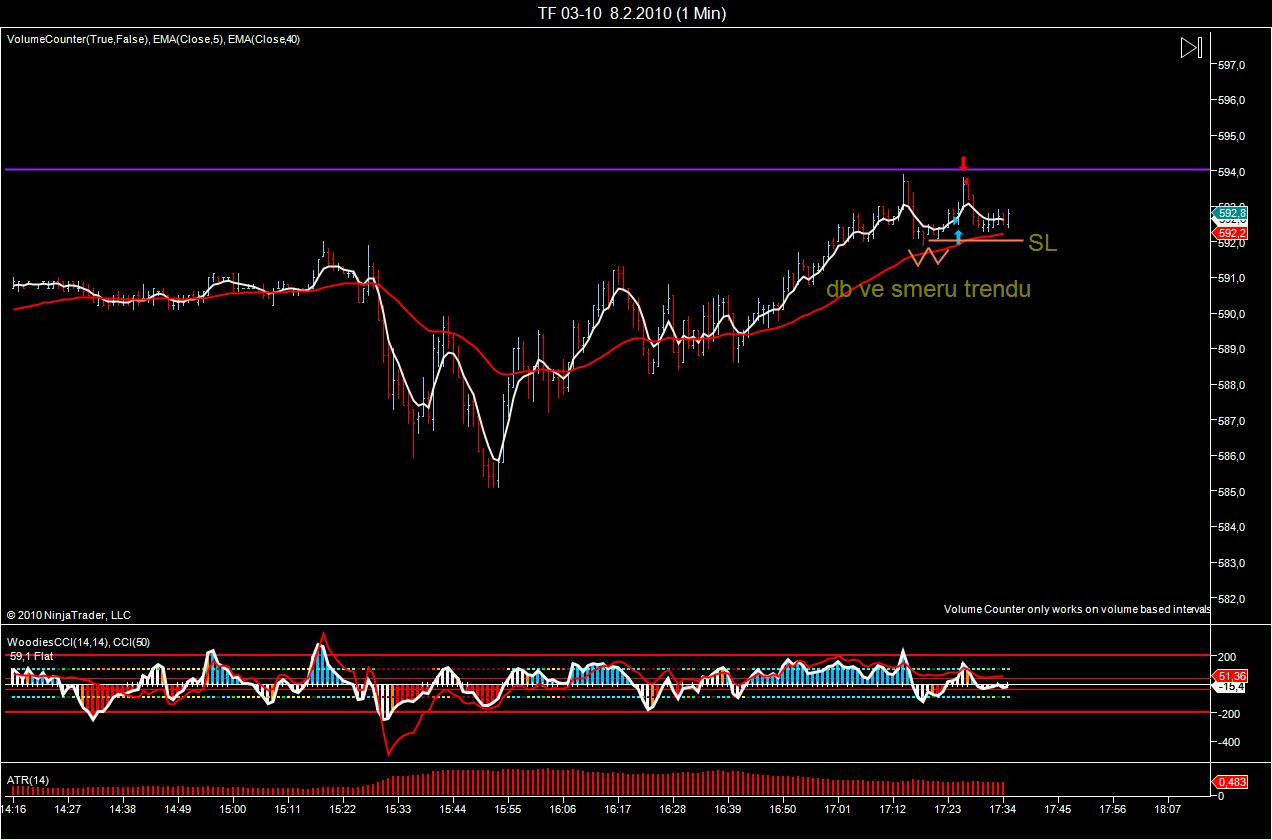Click the teal 592,8 price marker

[x=1229, y=213]
